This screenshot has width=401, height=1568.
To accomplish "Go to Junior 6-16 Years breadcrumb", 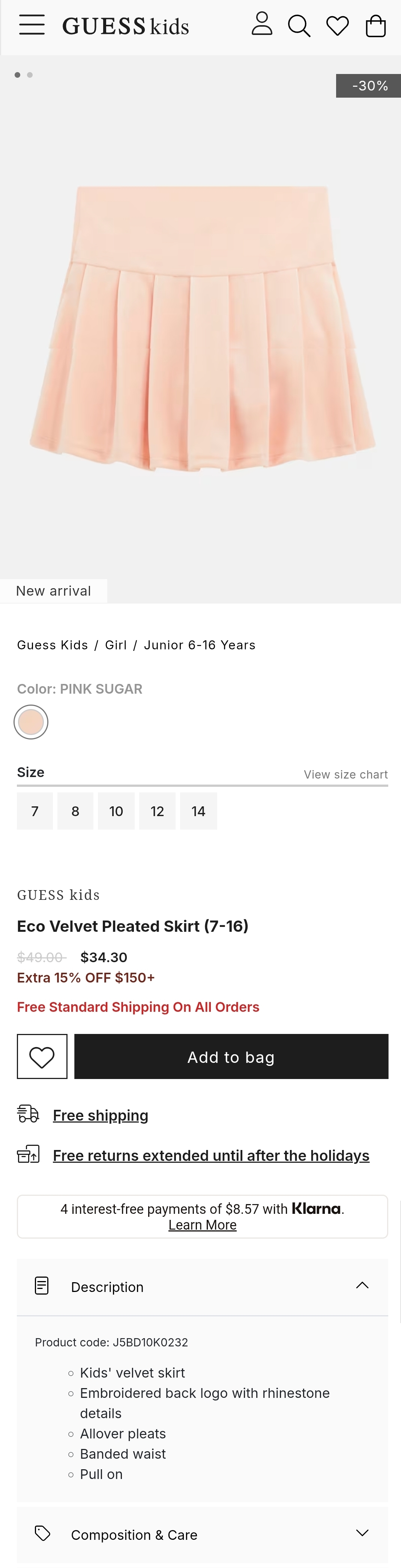I will tap(199, 645).
